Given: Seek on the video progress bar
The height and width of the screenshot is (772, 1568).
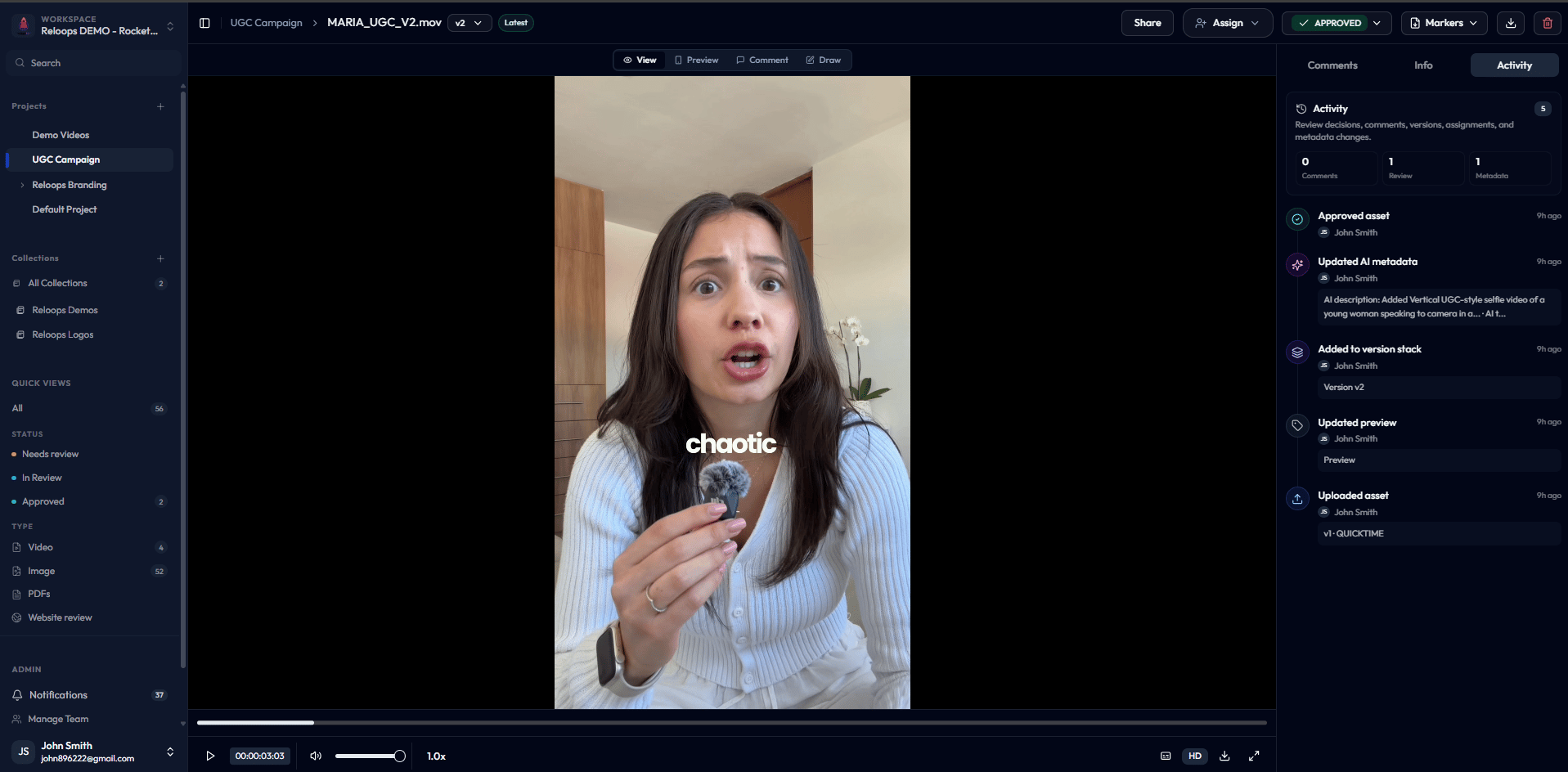Looking at the screenshot, I should pyautogui.click(x=731, y=723).
